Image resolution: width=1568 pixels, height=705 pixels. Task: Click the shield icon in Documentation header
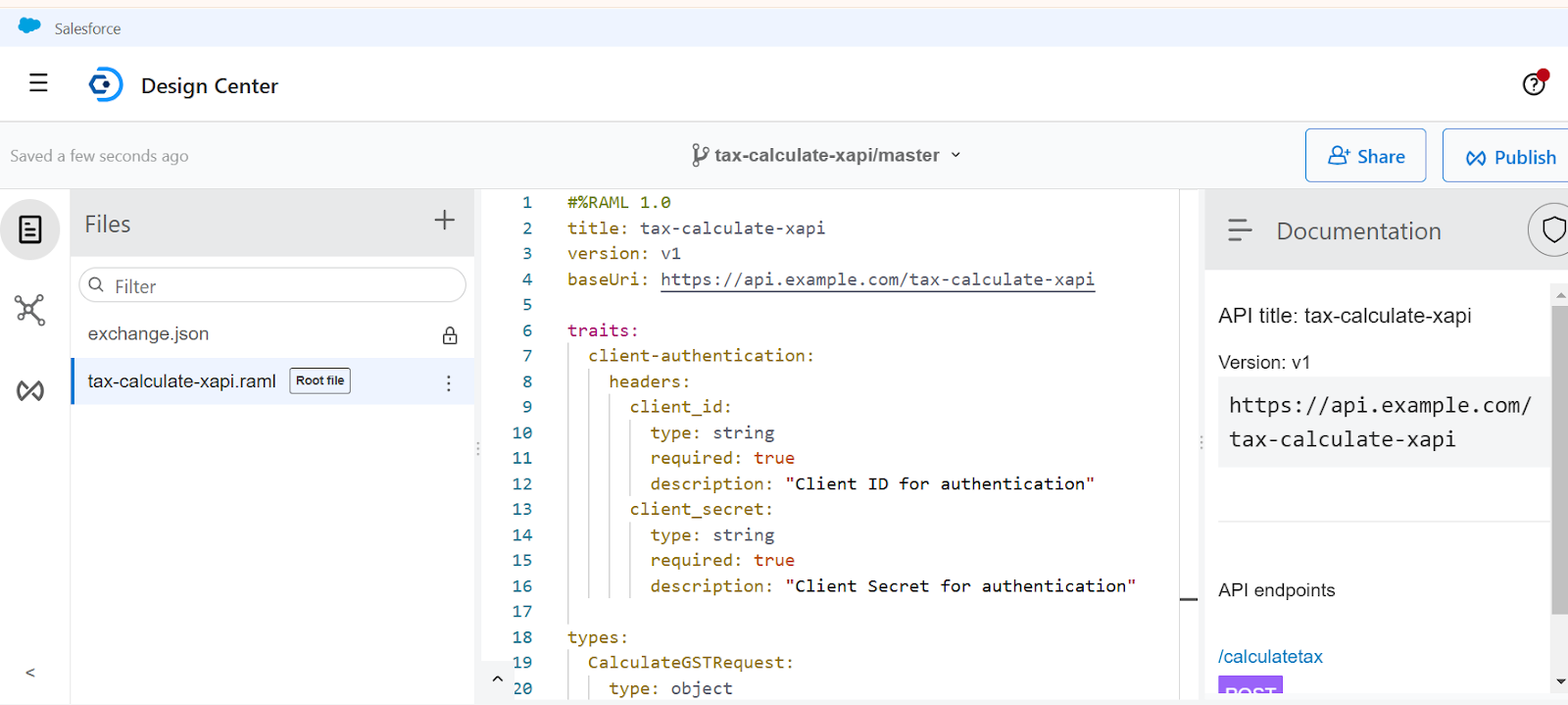(1553, 230)
